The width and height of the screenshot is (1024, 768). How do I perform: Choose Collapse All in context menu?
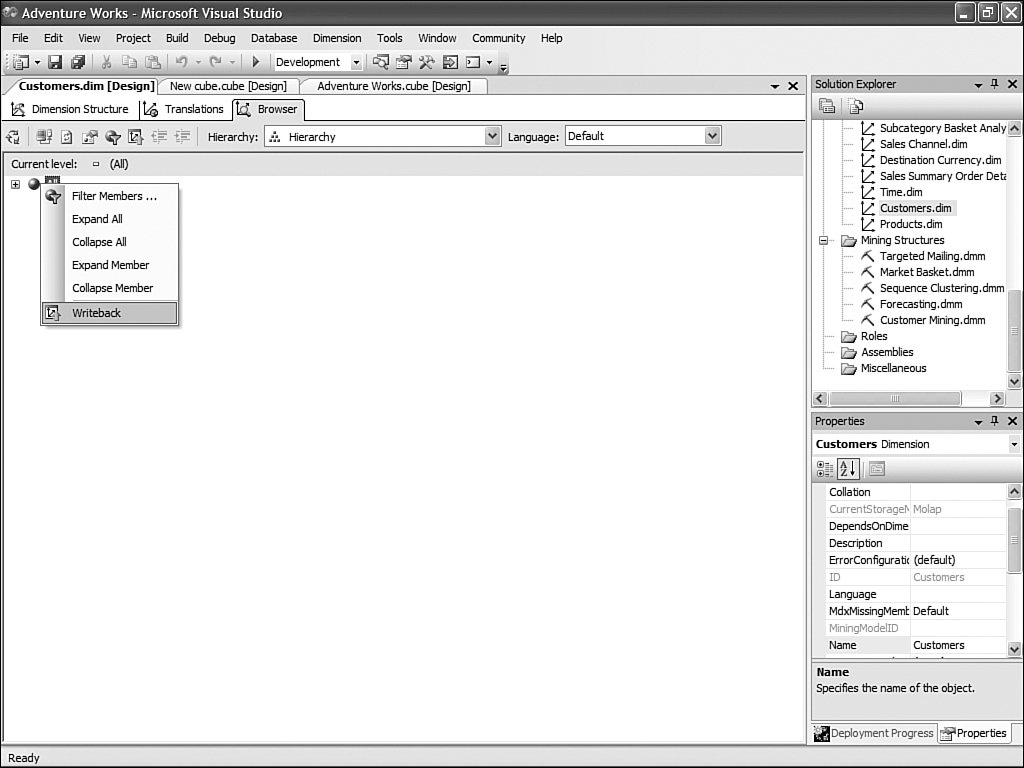(110, 242)
